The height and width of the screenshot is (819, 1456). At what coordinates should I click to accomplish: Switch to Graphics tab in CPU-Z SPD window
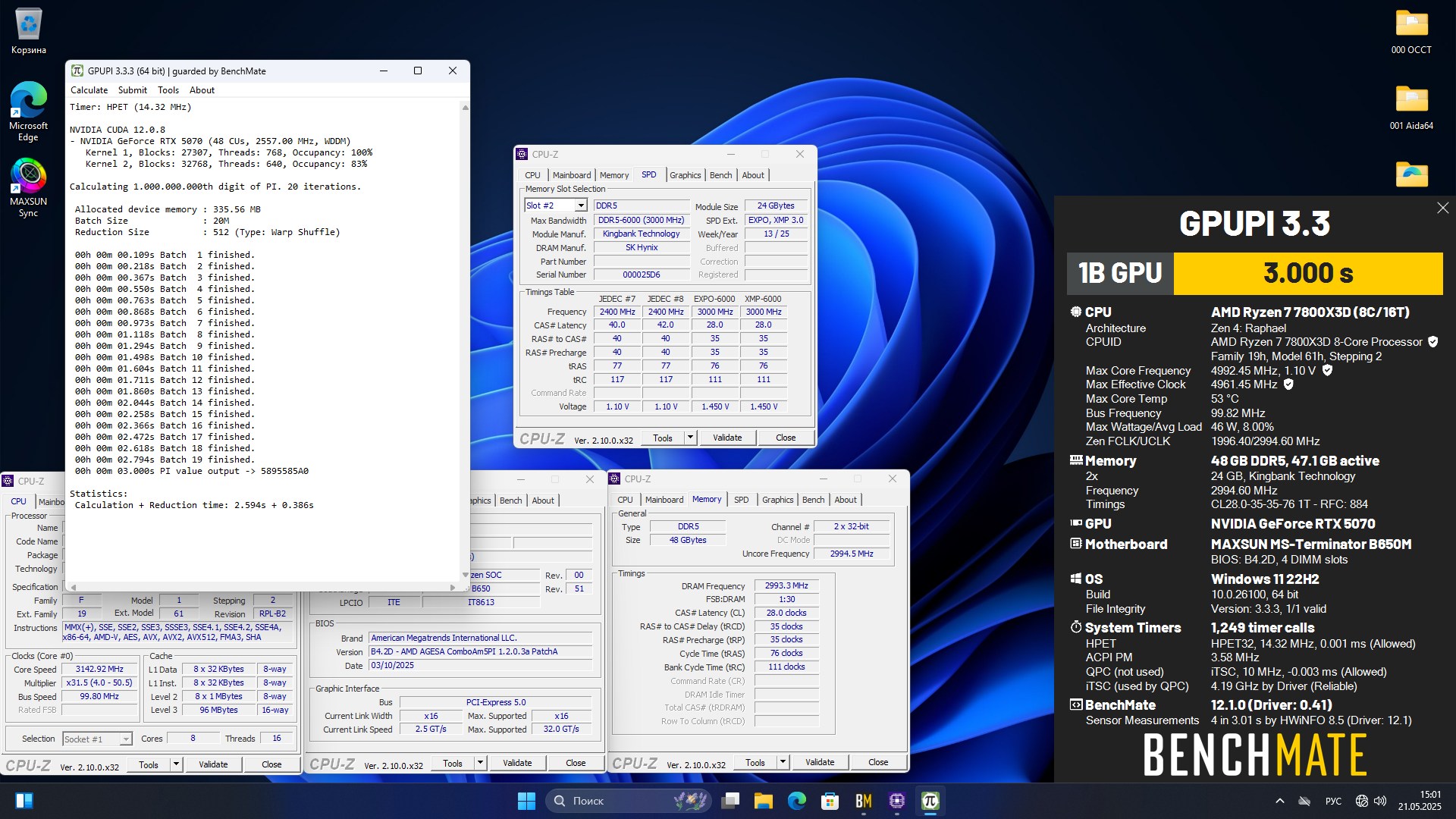point(686,175)
